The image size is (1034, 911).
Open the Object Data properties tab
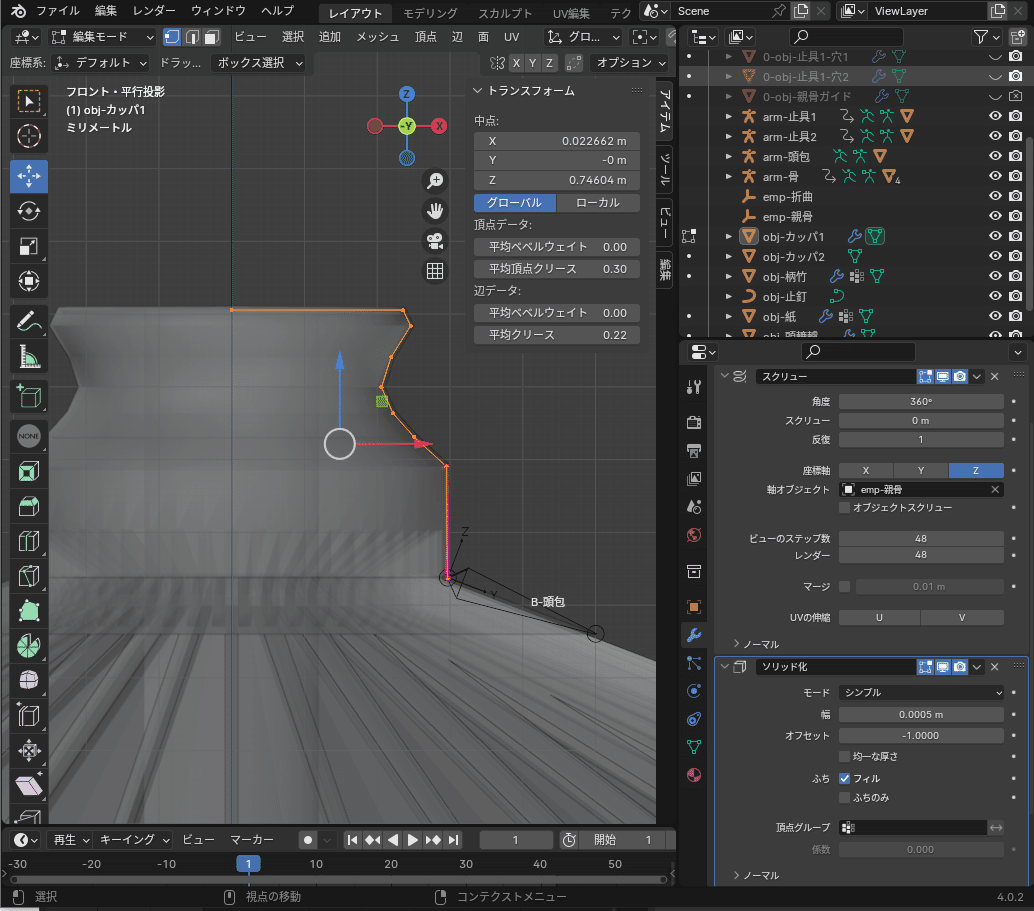pos(694,747)
